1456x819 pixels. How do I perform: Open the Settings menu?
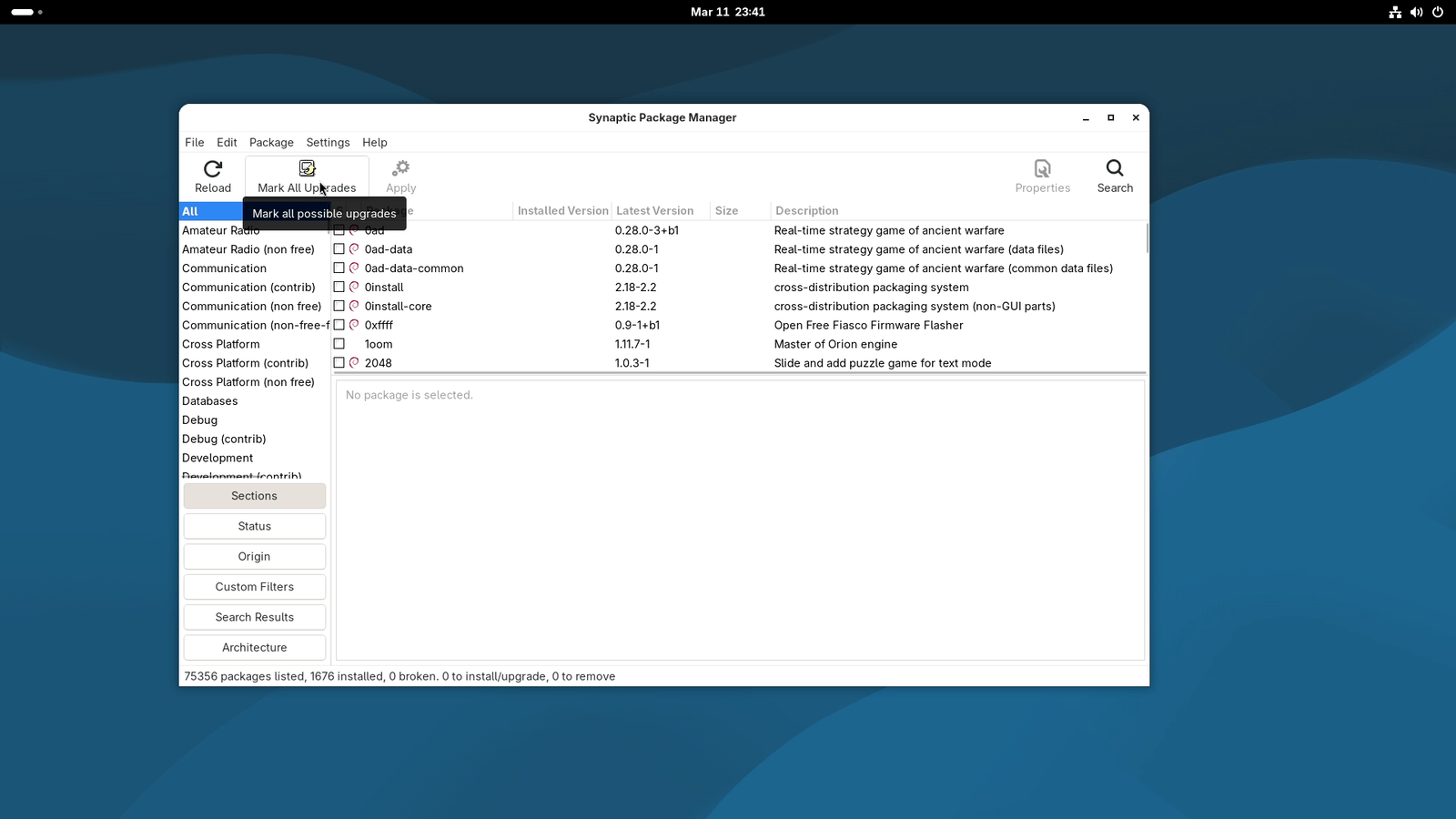coord(327,142)
